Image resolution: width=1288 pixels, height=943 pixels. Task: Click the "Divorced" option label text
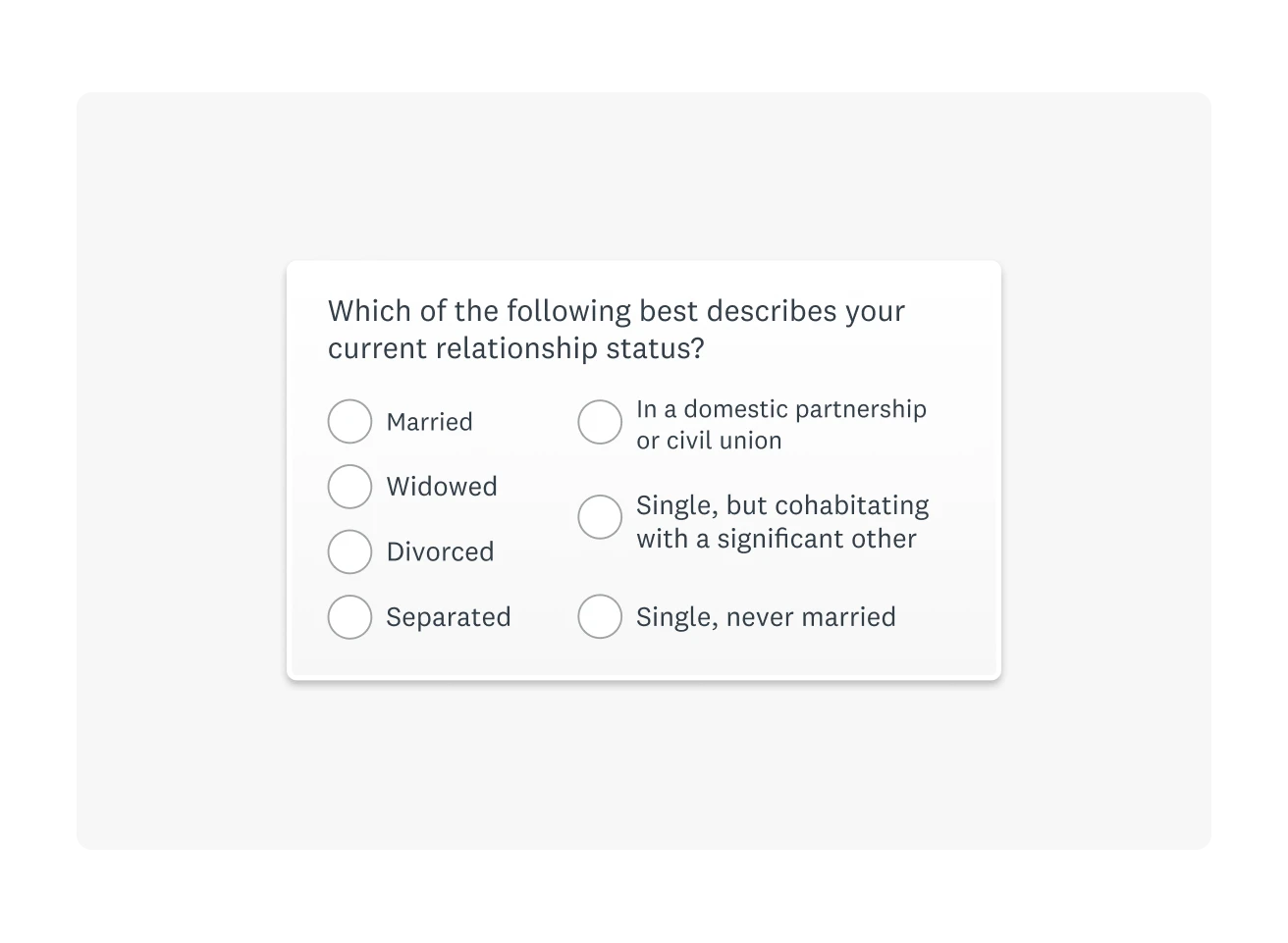(x=440, y=551)
